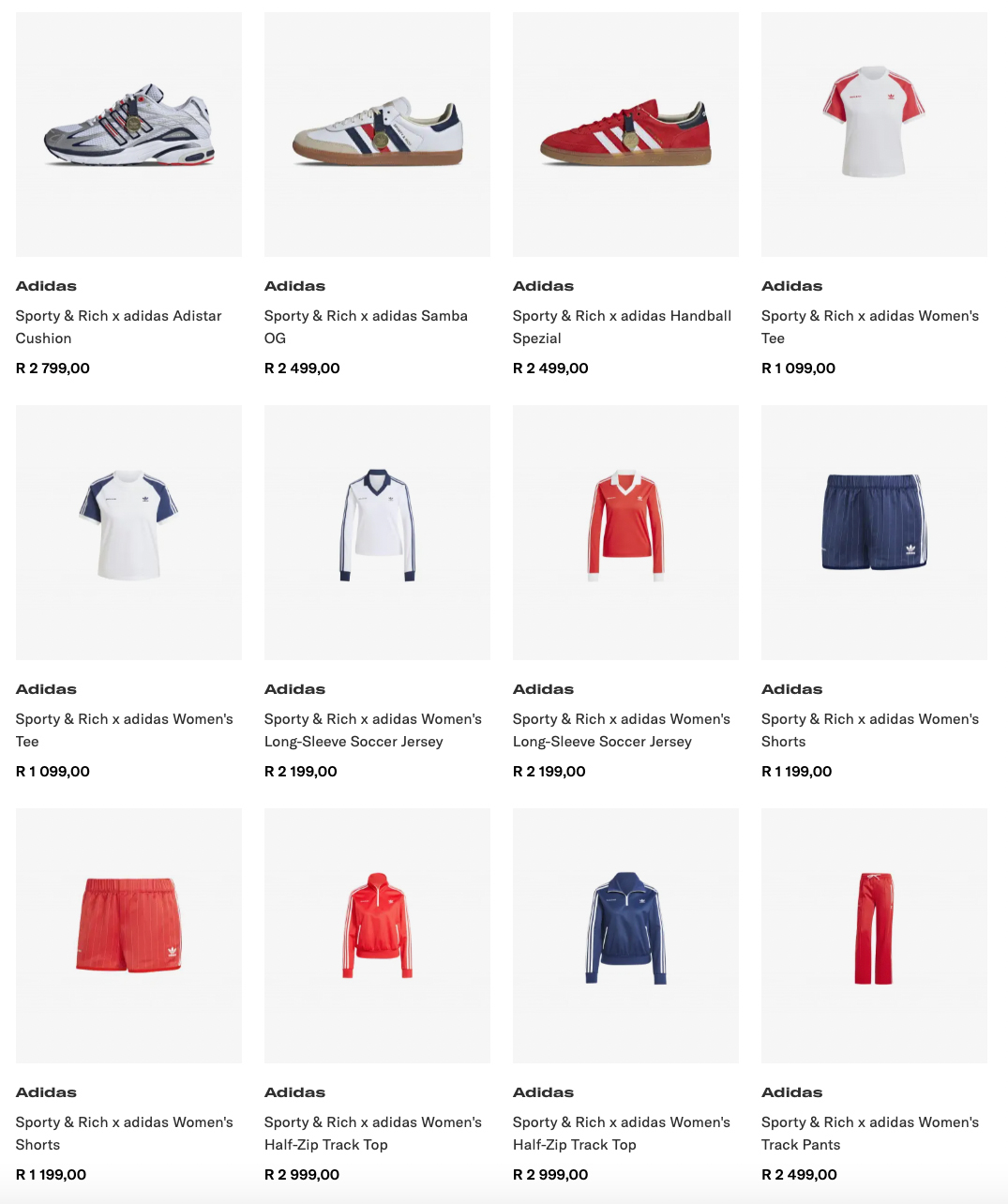View the red Long-Sleeve Soccer Jersey image

click(625, 533)
